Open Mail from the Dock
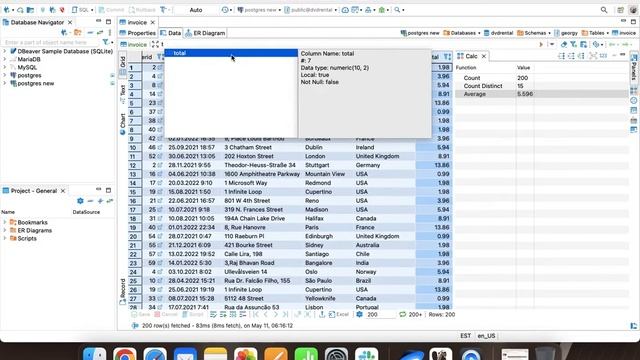 (x=185, y=354)
